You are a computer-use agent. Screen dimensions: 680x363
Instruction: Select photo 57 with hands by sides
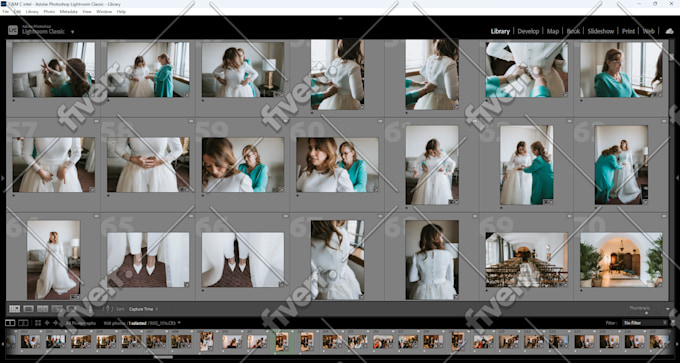(54, 165)
